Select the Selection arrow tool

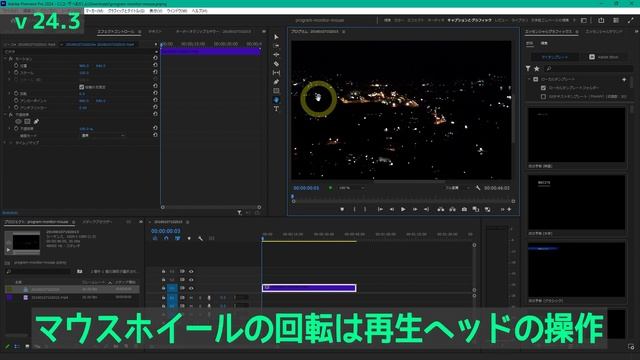[276, 37]
